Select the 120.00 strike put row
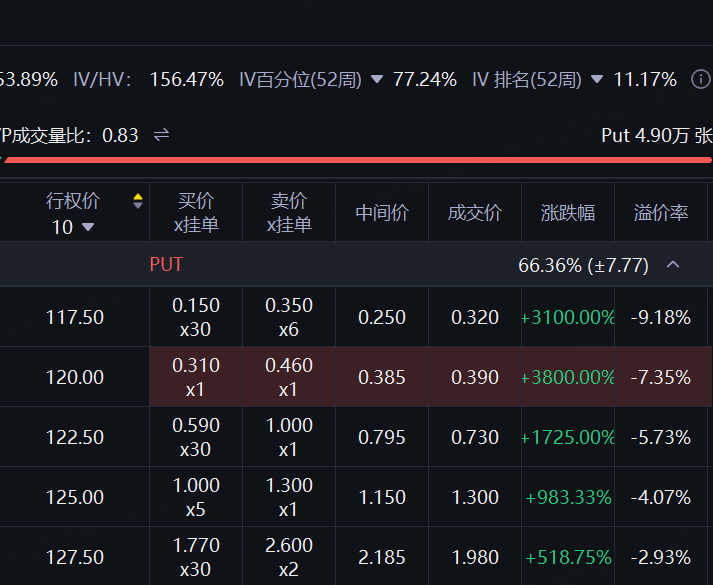Viewport: 713px width, 585px height. point(75,377)
